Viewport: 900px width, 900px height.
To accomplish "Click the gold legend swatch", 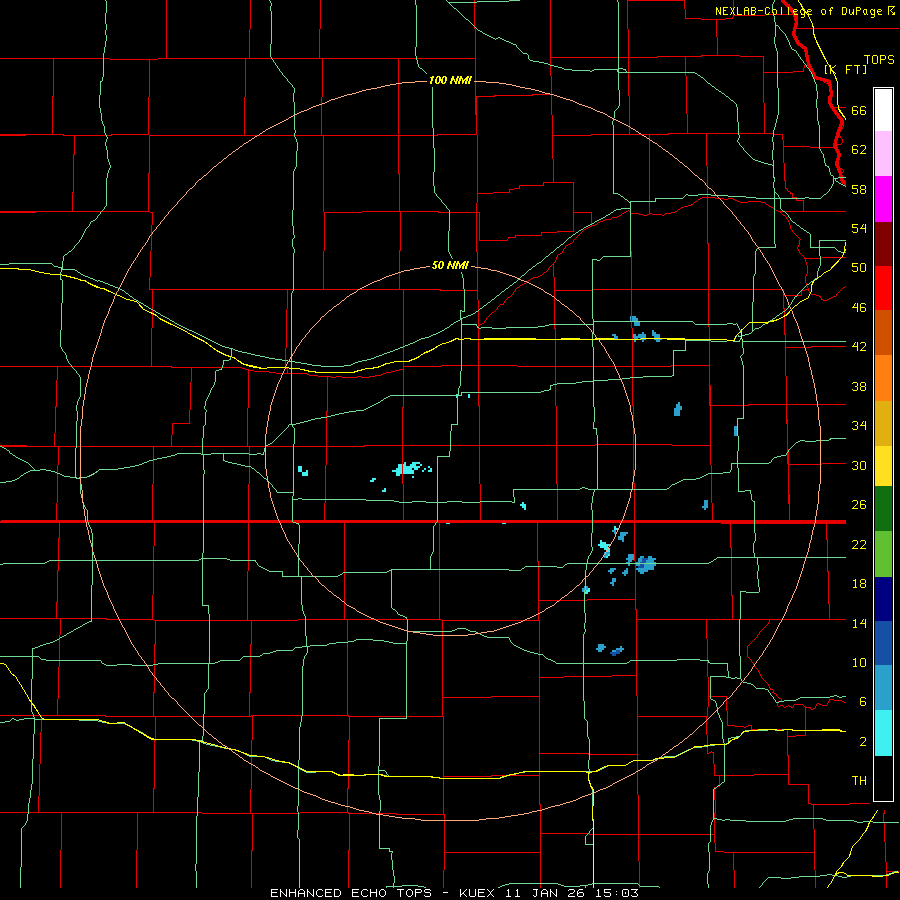I will 883,423.
